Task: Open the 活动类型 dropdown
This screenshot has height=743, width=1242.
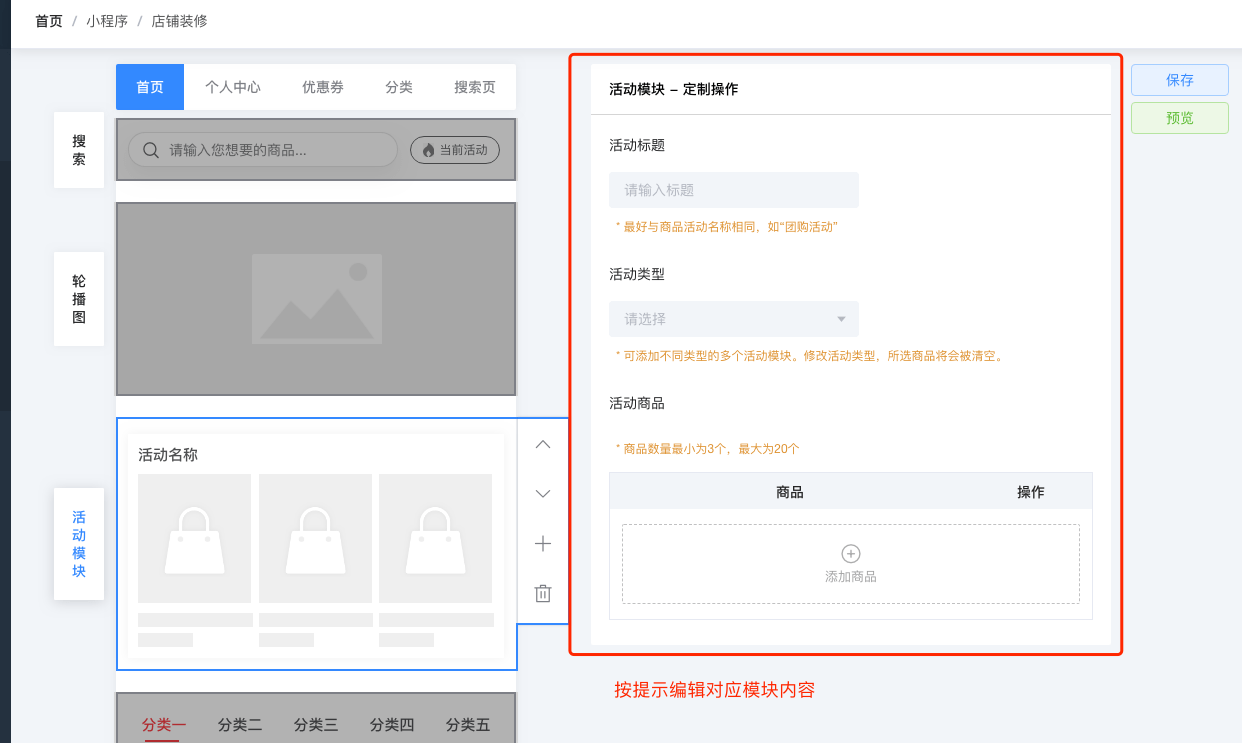Action: (733, 319)
